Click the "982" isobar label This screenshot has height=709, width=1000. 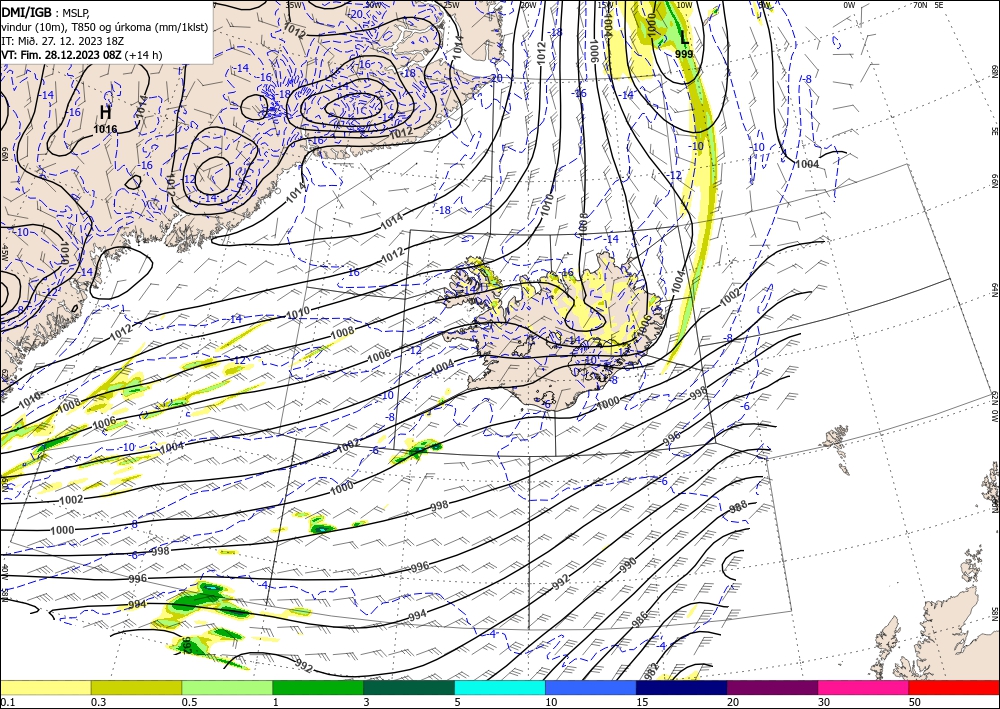pos(651,671)
